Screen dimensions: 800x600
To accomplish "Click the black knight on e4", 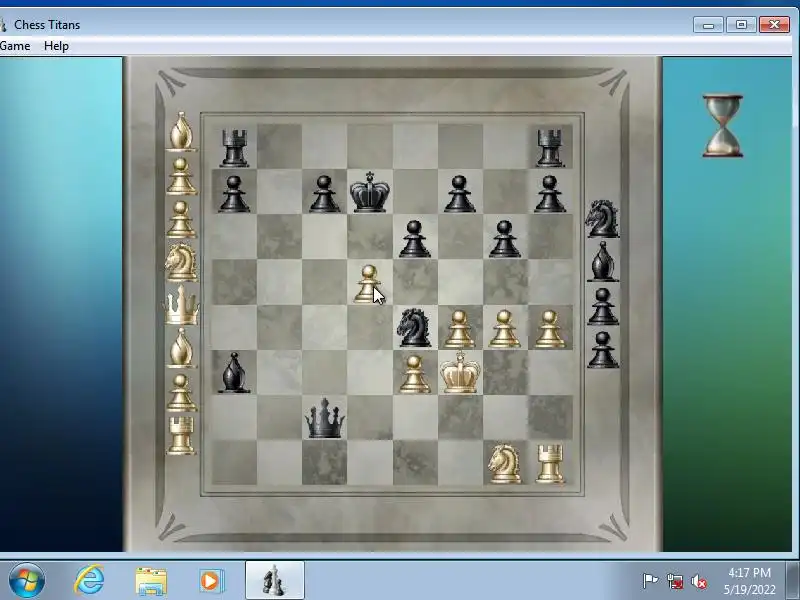I will pos(414,327).
